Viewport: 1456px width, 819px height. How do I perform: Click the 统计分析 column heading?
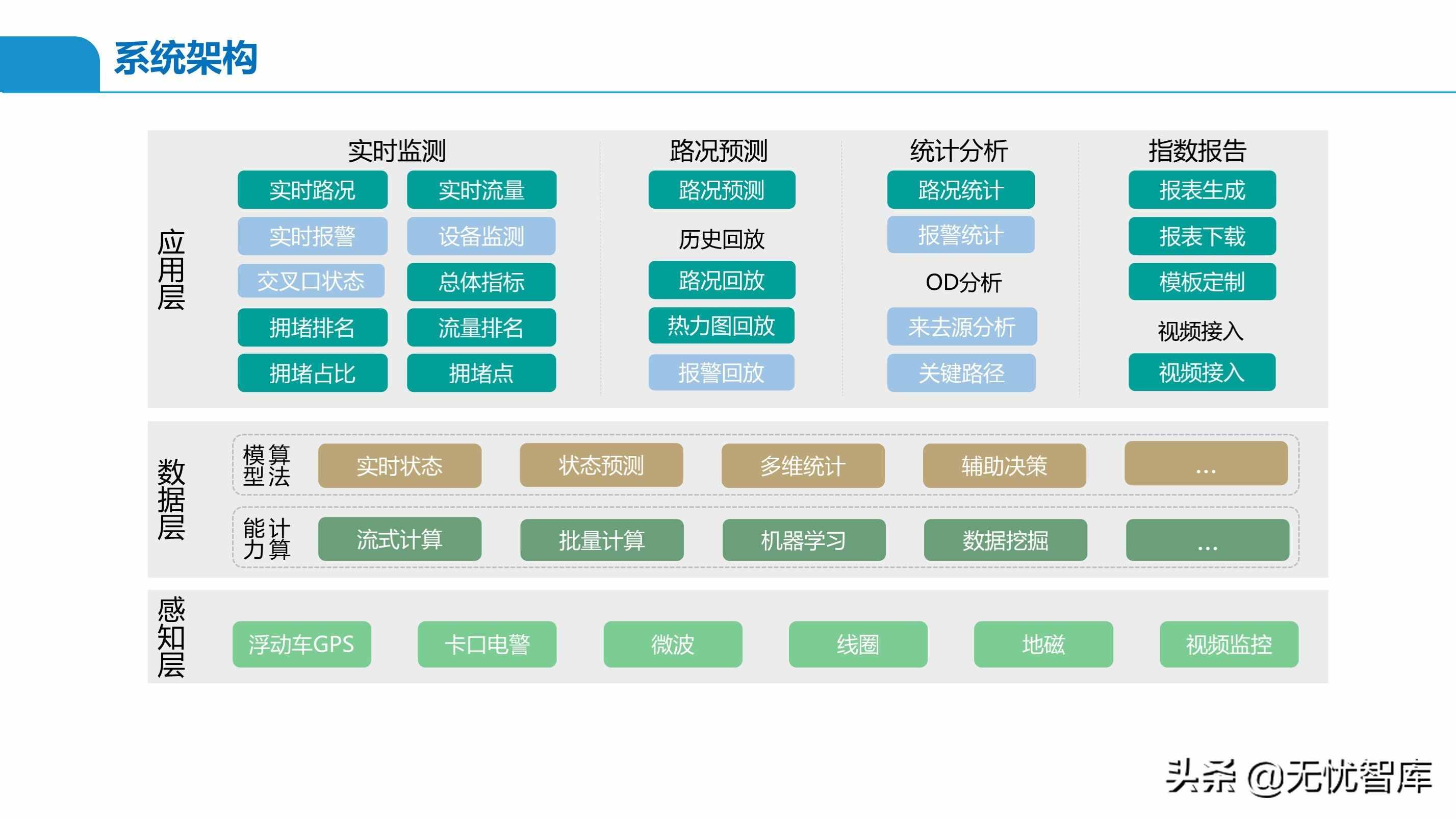point(959,151)
